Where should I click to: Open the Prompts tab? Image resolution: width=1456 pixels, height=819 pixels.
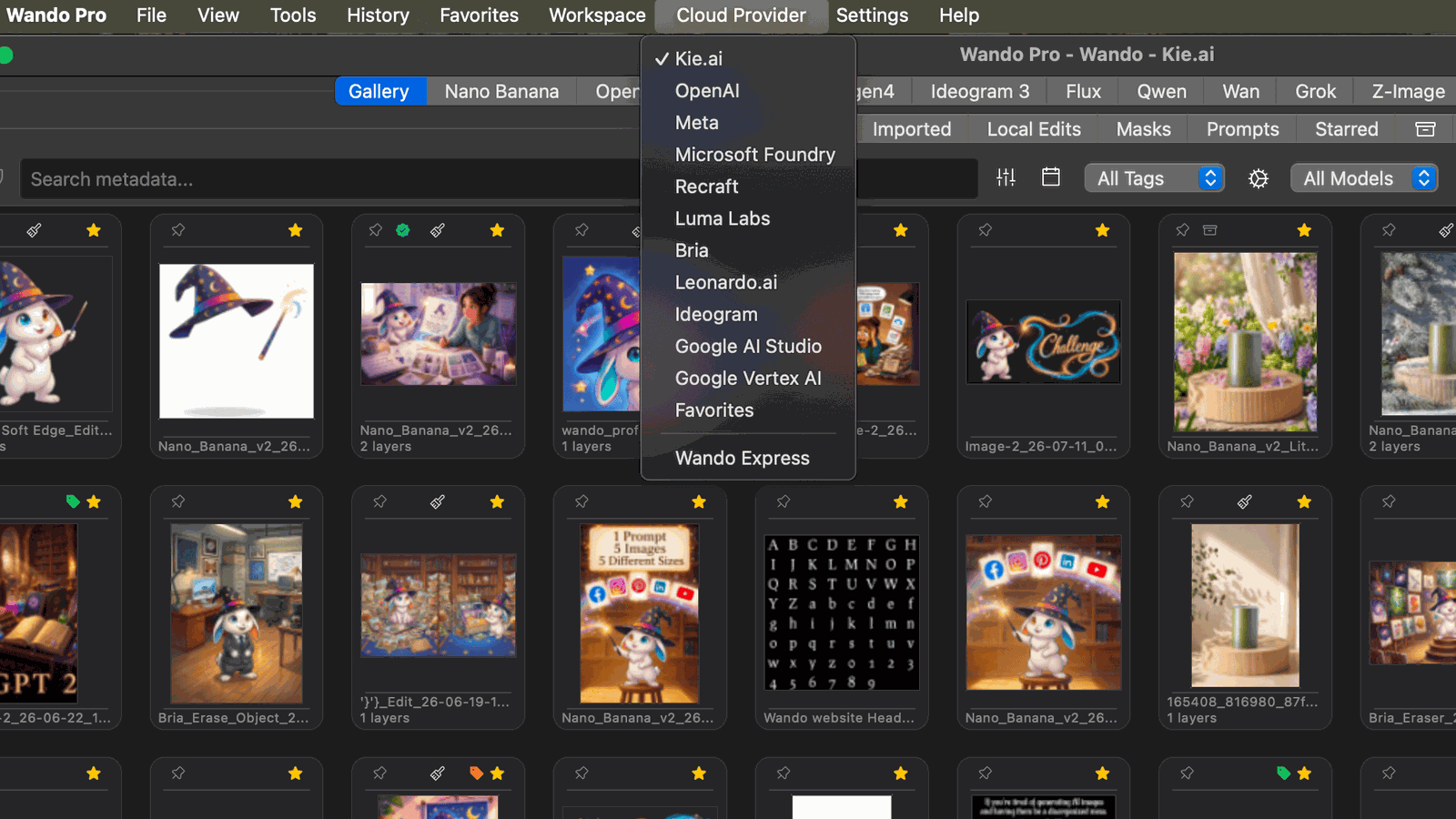pos(1242,129)
